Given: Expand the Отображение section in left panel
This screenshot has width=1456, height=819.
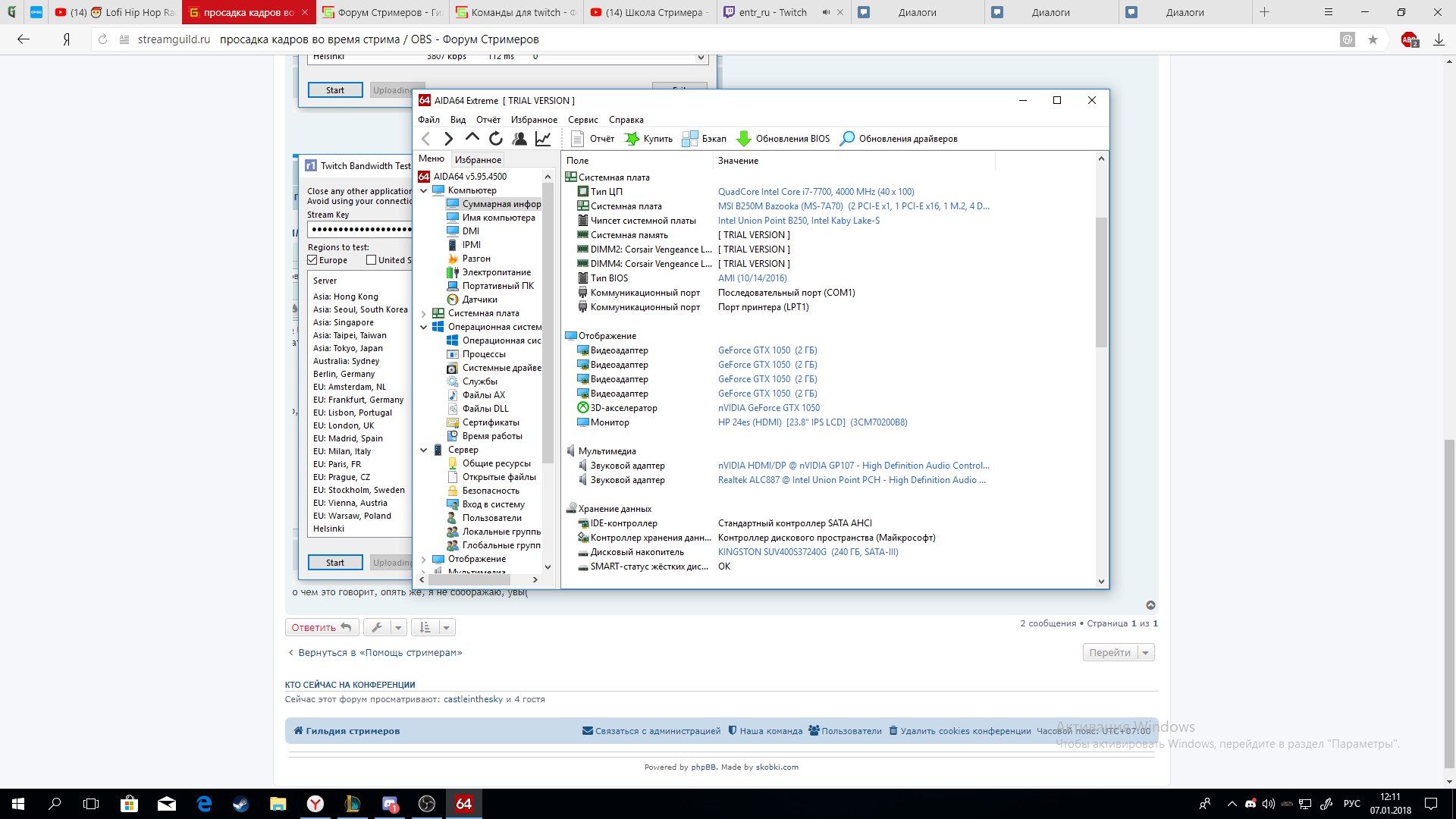Looking at the screenshot, I should pos(424,558).
